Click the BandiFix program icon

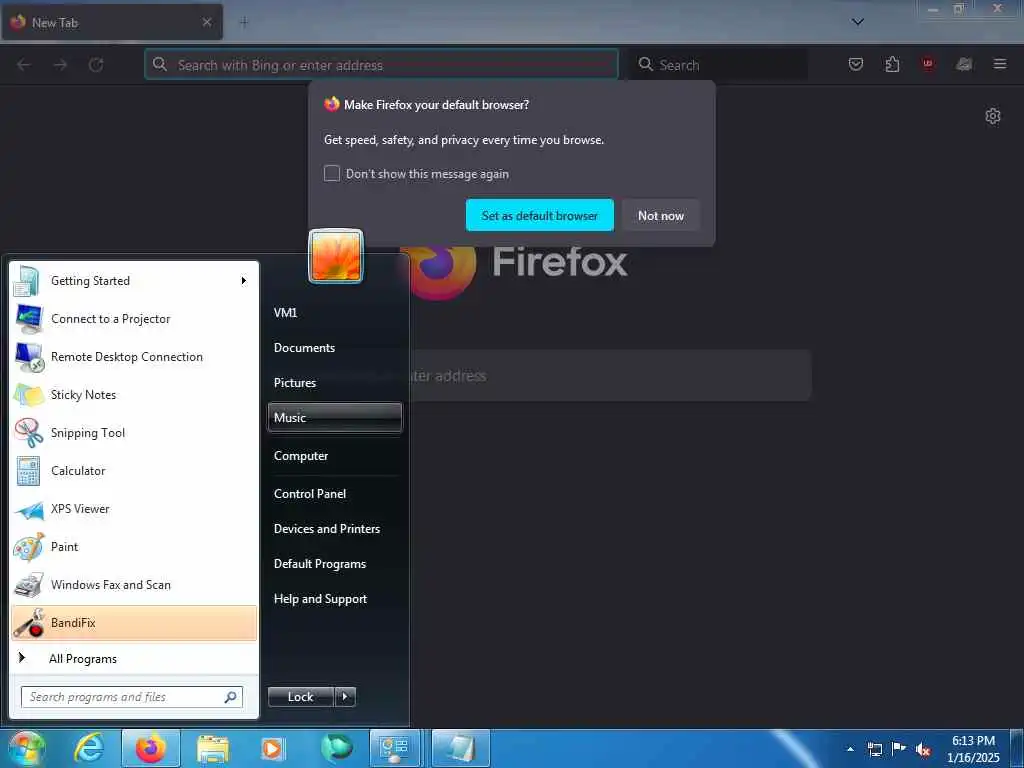point(29,623)
